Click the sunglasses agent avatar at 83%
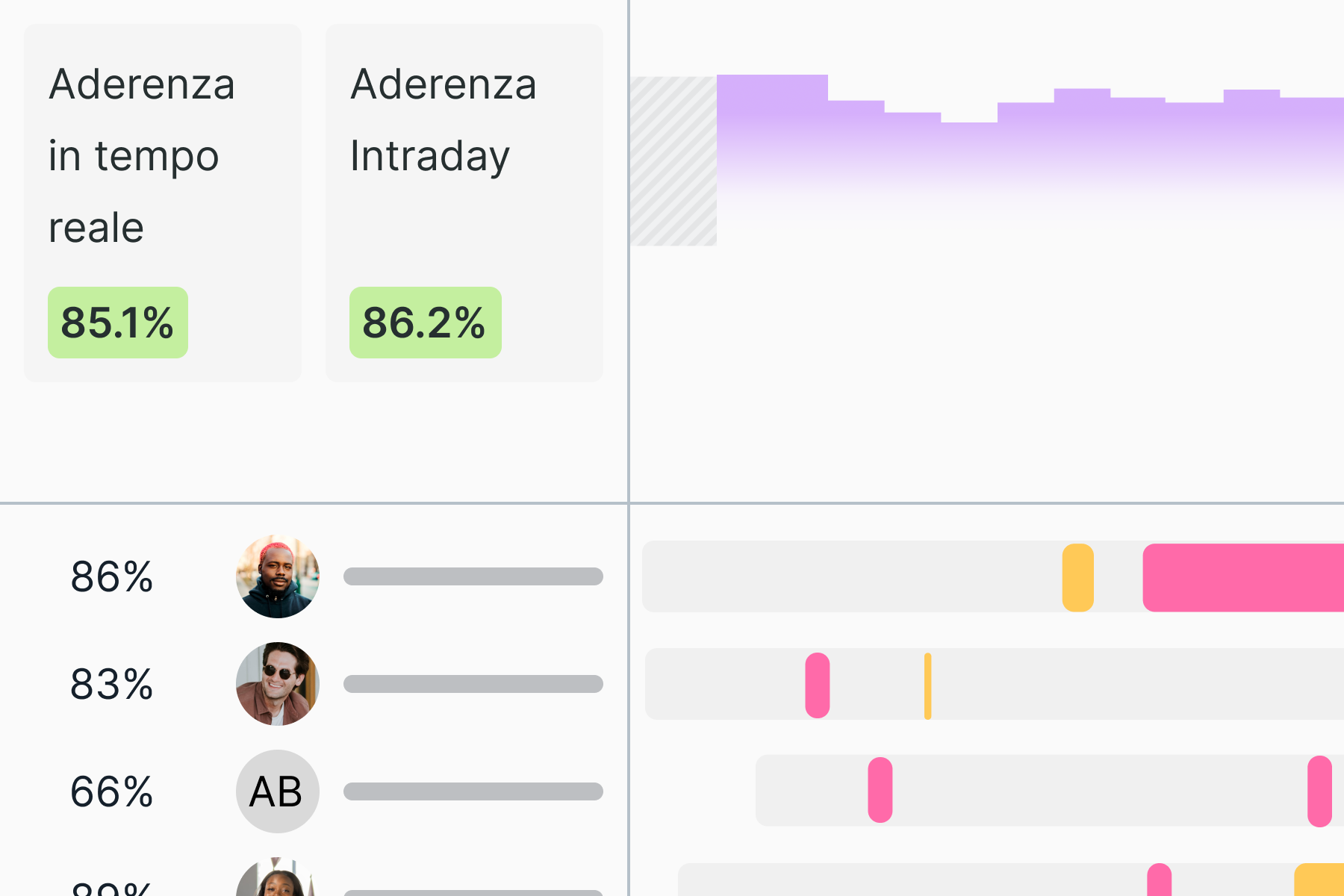Viewport: 1344px width, 896px height. [278, 684]
